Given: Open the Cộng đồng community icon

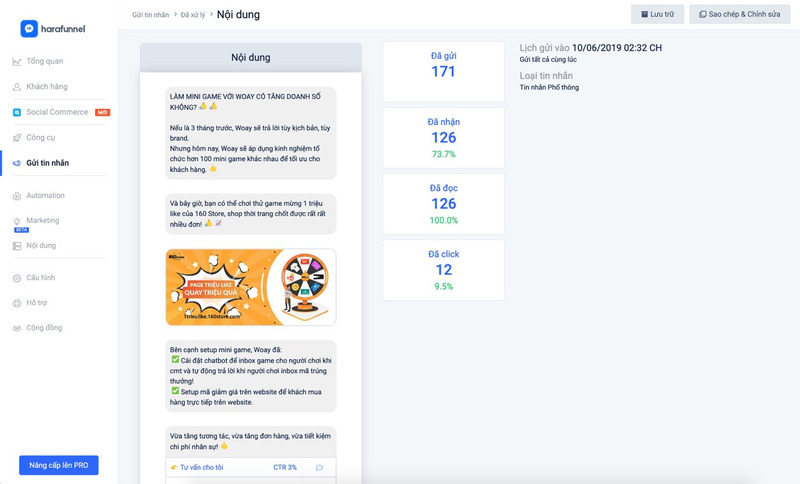Looking at the screenshot, I should click(x=17, y=328).
